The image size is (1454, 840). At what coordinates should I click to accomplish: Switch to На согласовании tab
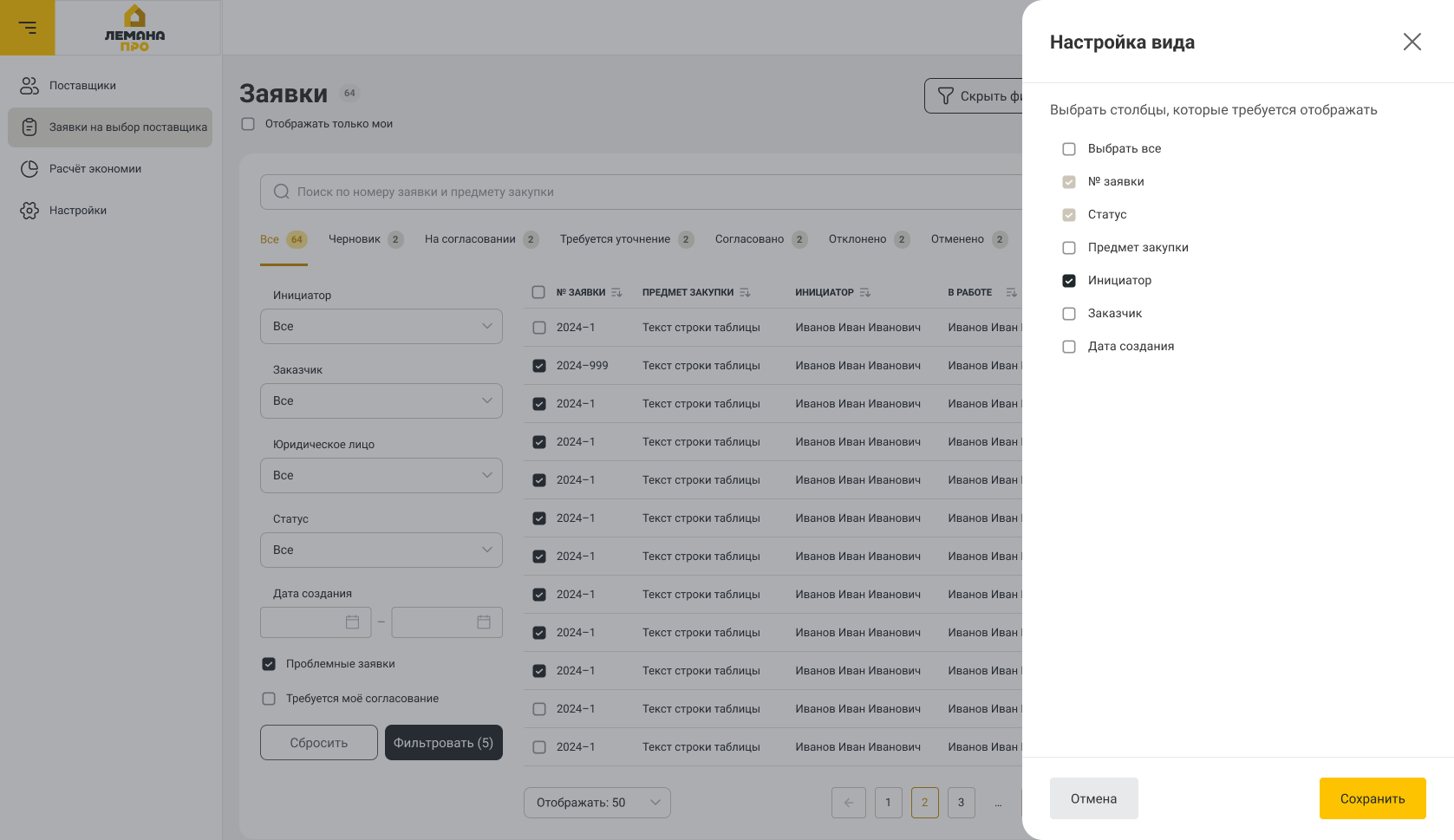[x=481, y=239]
